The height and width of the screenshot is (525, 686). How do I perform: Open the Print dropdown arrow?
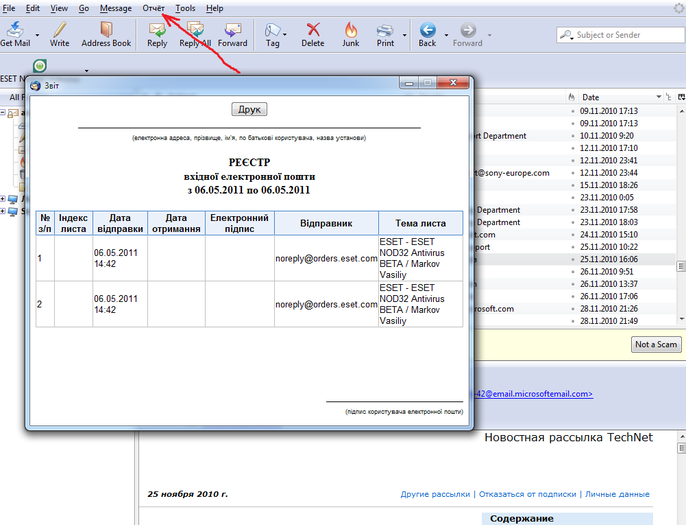pyautogui.click(x=404, y=35)
